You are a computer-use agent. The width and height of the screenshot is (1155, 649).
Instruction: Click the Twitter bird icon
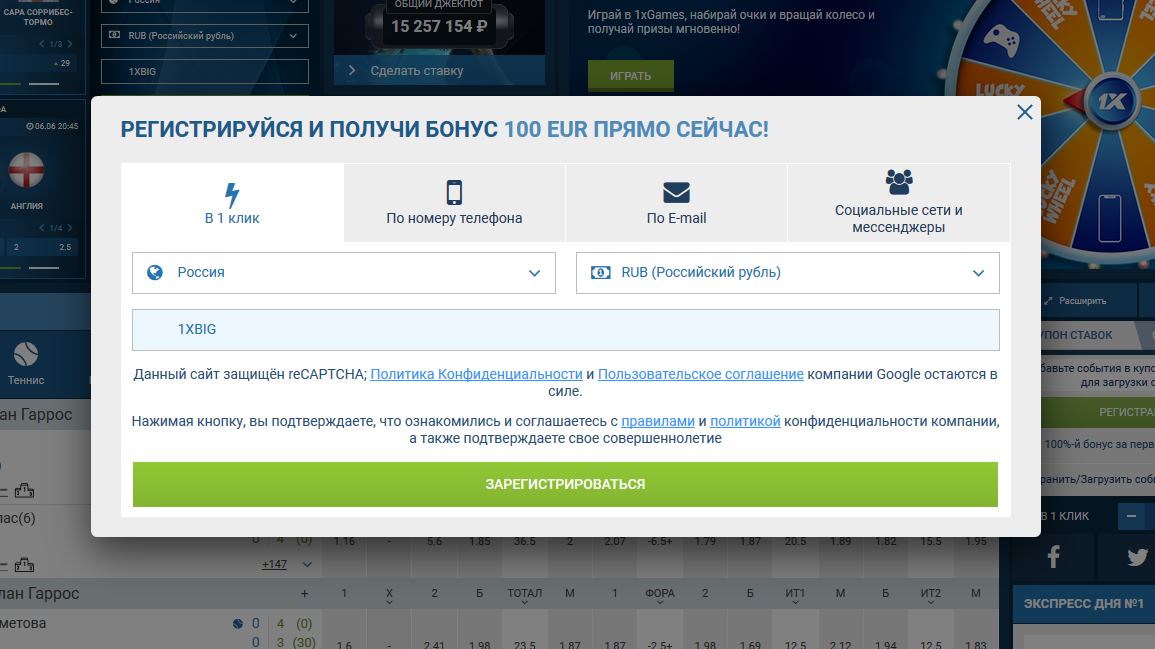(x=1137, y=557)
